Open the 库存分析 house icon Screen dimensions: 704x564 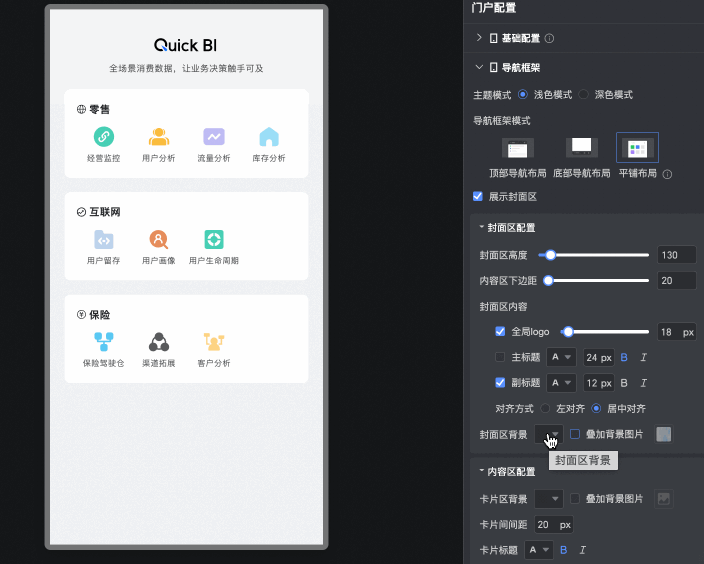click(269, 137)
